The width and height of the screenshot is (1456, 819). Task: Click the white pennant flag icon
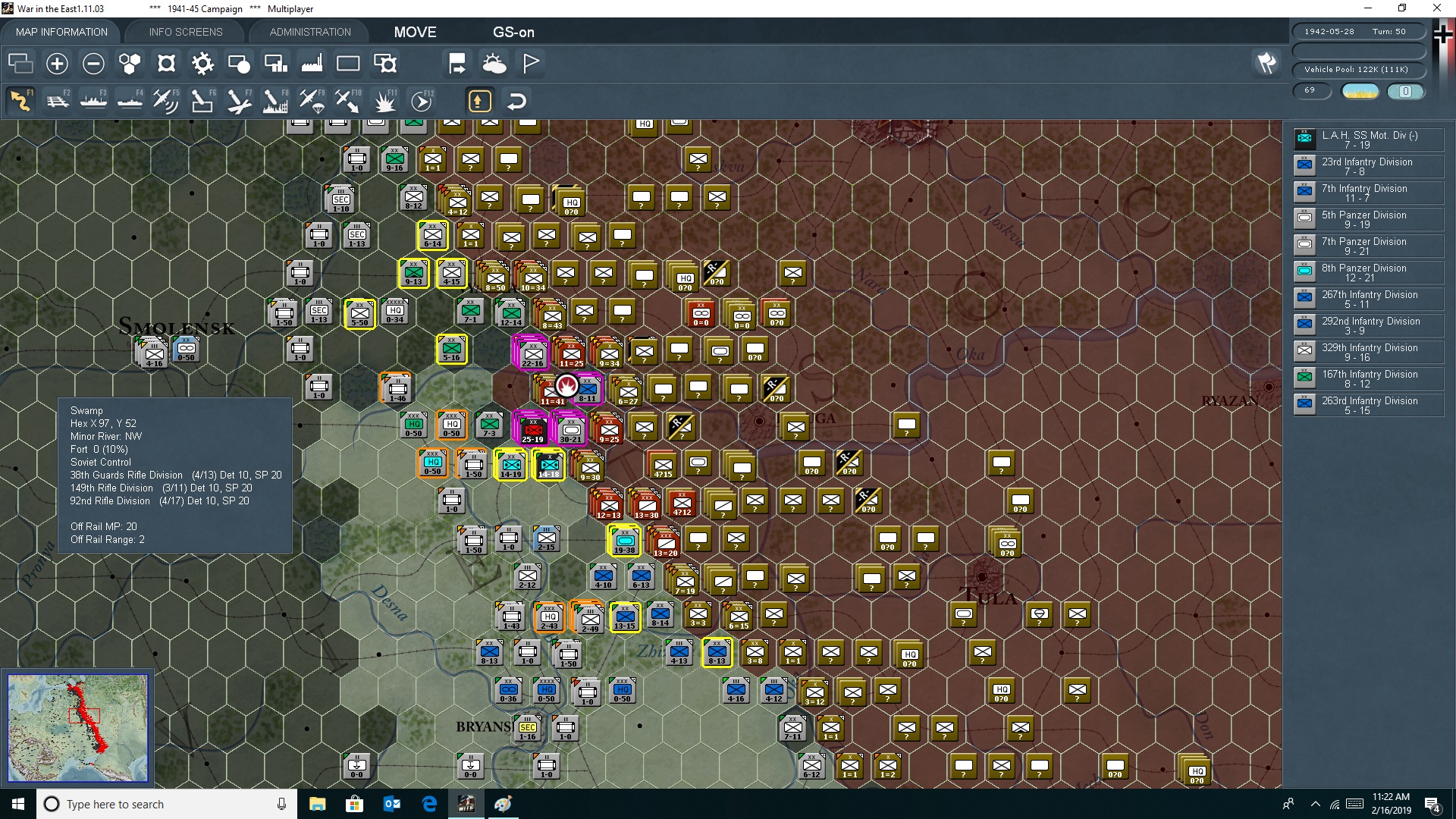531,64
